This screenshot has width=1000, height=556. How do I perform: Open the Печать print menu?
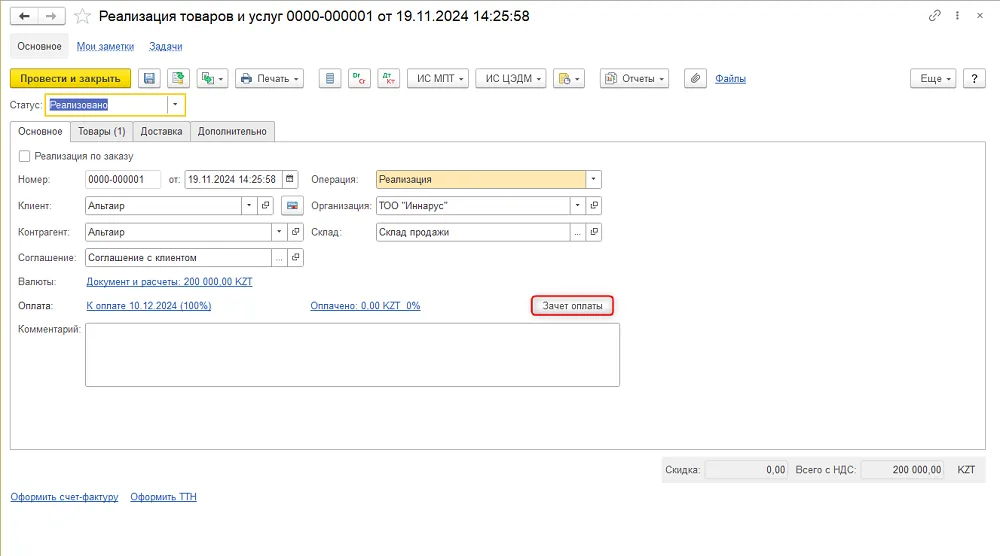(269, 78)
